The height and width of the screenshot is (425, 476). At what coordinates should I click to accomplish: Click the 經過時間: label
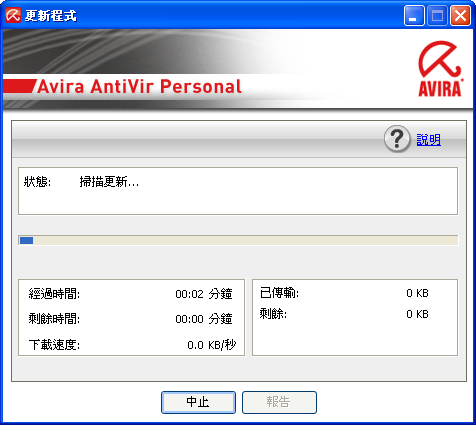[54, 294]
